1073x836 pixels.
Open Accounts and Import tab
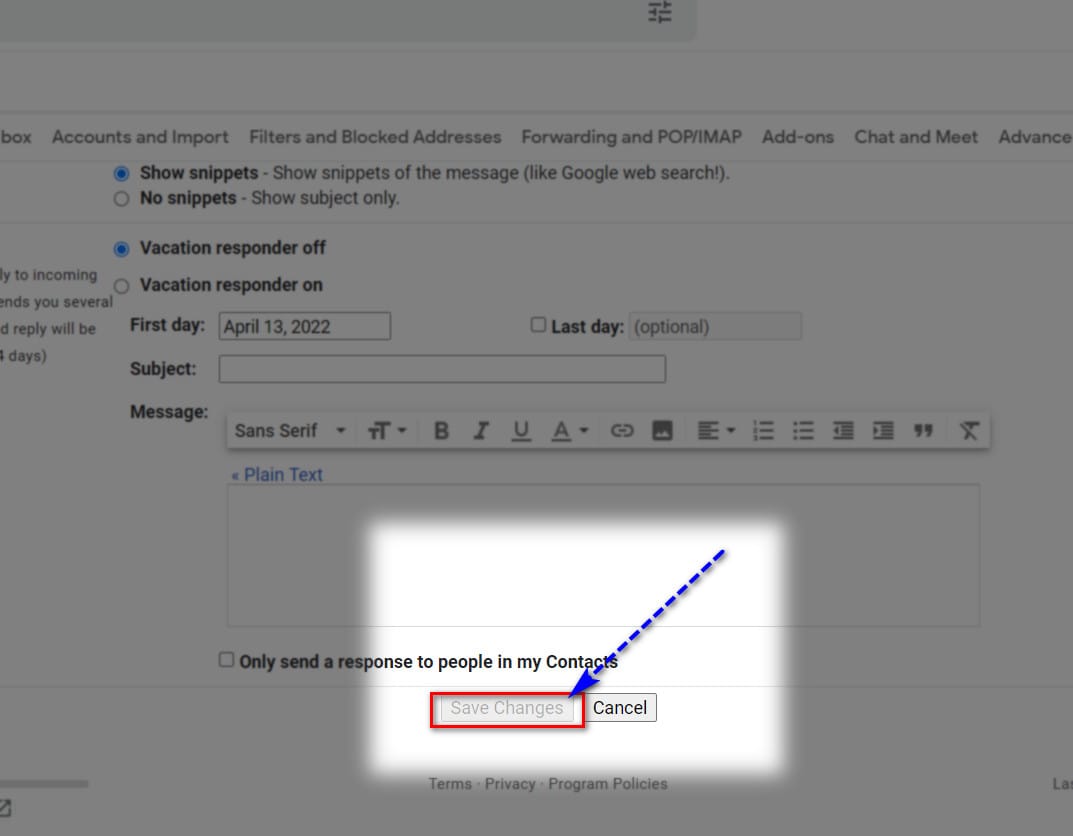140,137
